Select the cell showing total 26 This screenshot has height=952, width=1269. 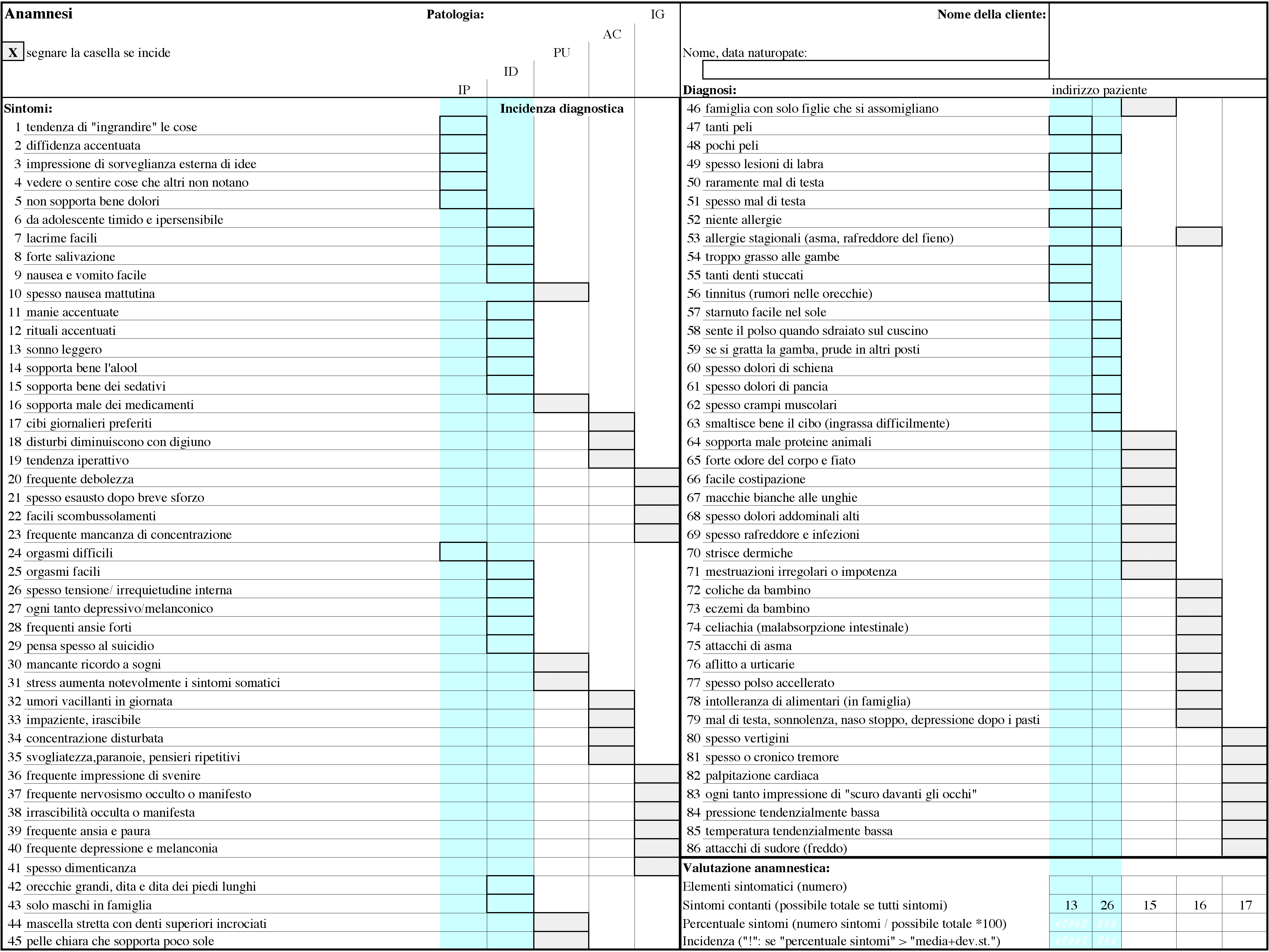pos(1107,905)
